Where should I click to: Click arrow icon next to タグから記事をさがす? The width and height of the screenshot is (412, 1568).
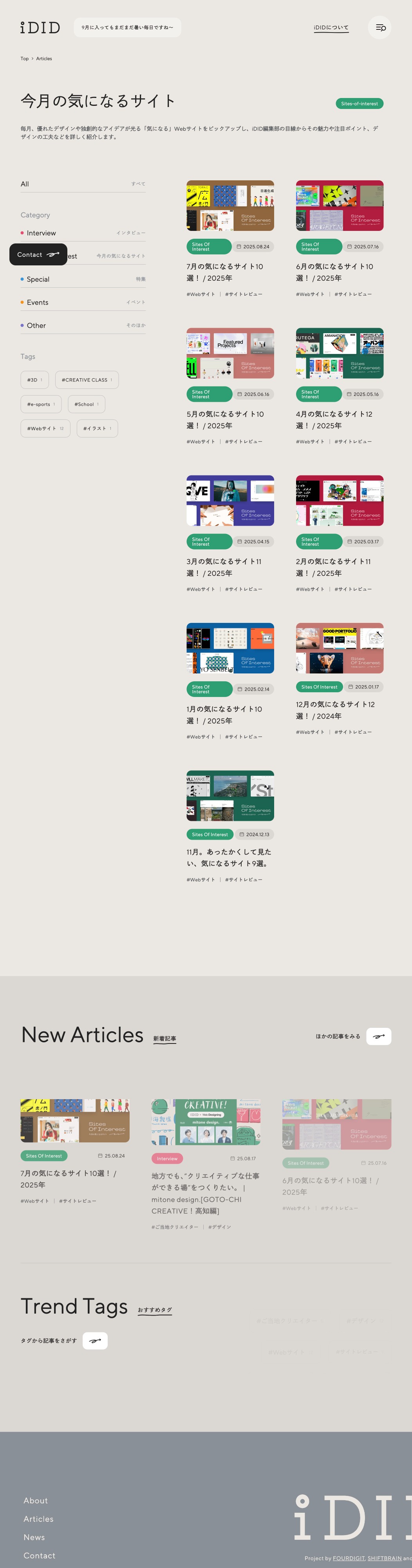pos(95,1340)
